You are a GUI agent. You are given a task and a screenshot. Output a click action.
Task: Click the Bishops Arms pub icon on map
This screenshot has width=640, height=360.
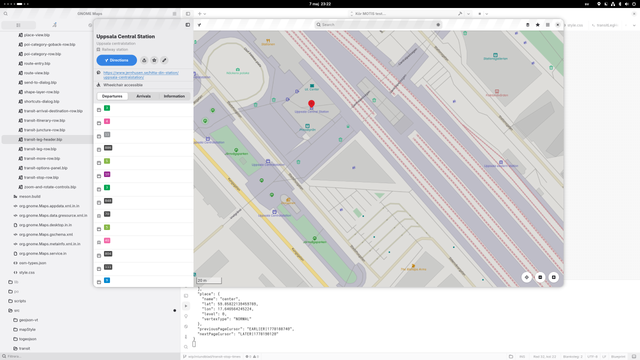click(x=413, y=266)
